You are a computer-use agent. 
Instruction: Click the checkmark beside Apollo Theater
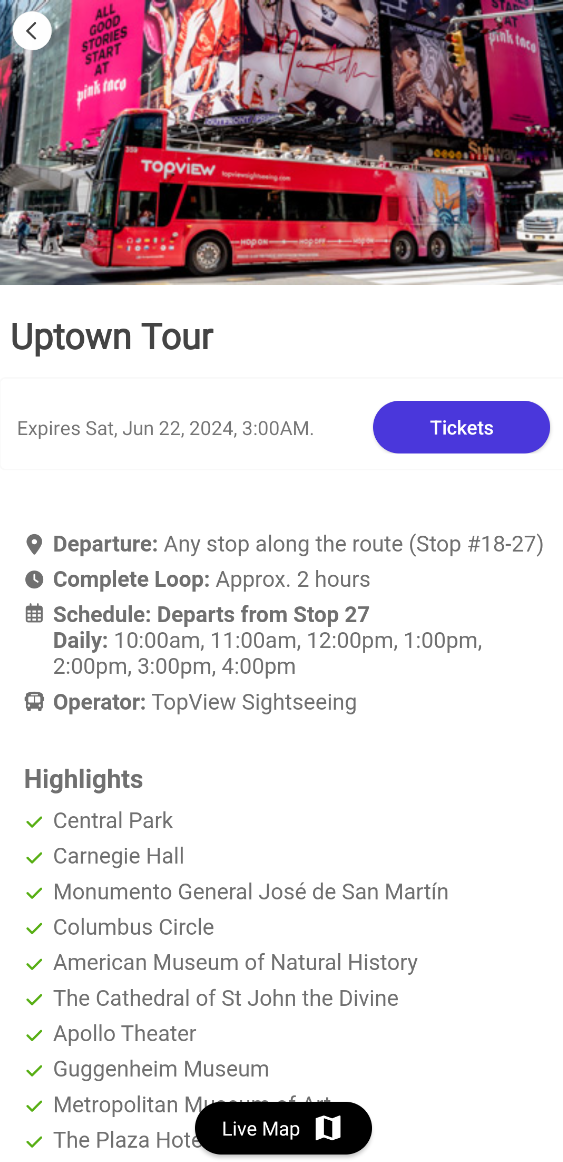click(x=34, y=1035)
